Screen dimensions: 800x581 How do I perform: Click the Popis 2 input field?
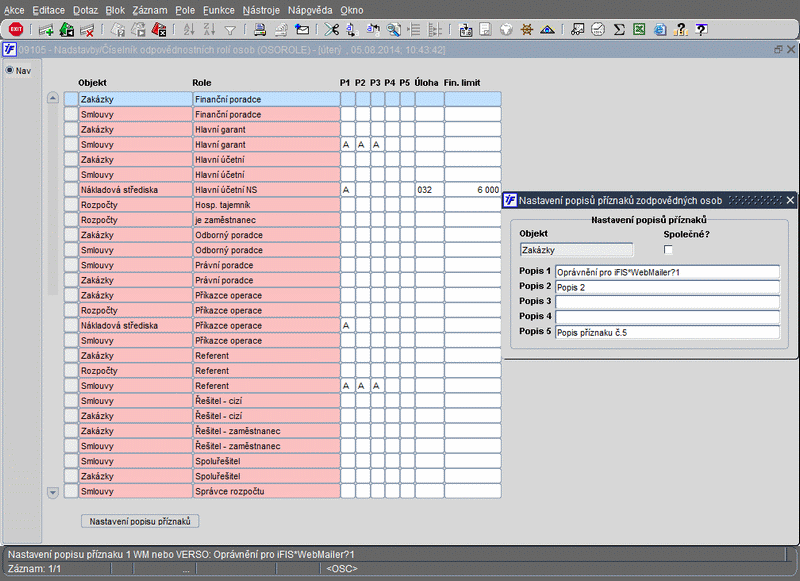click(x=667, y=287)
